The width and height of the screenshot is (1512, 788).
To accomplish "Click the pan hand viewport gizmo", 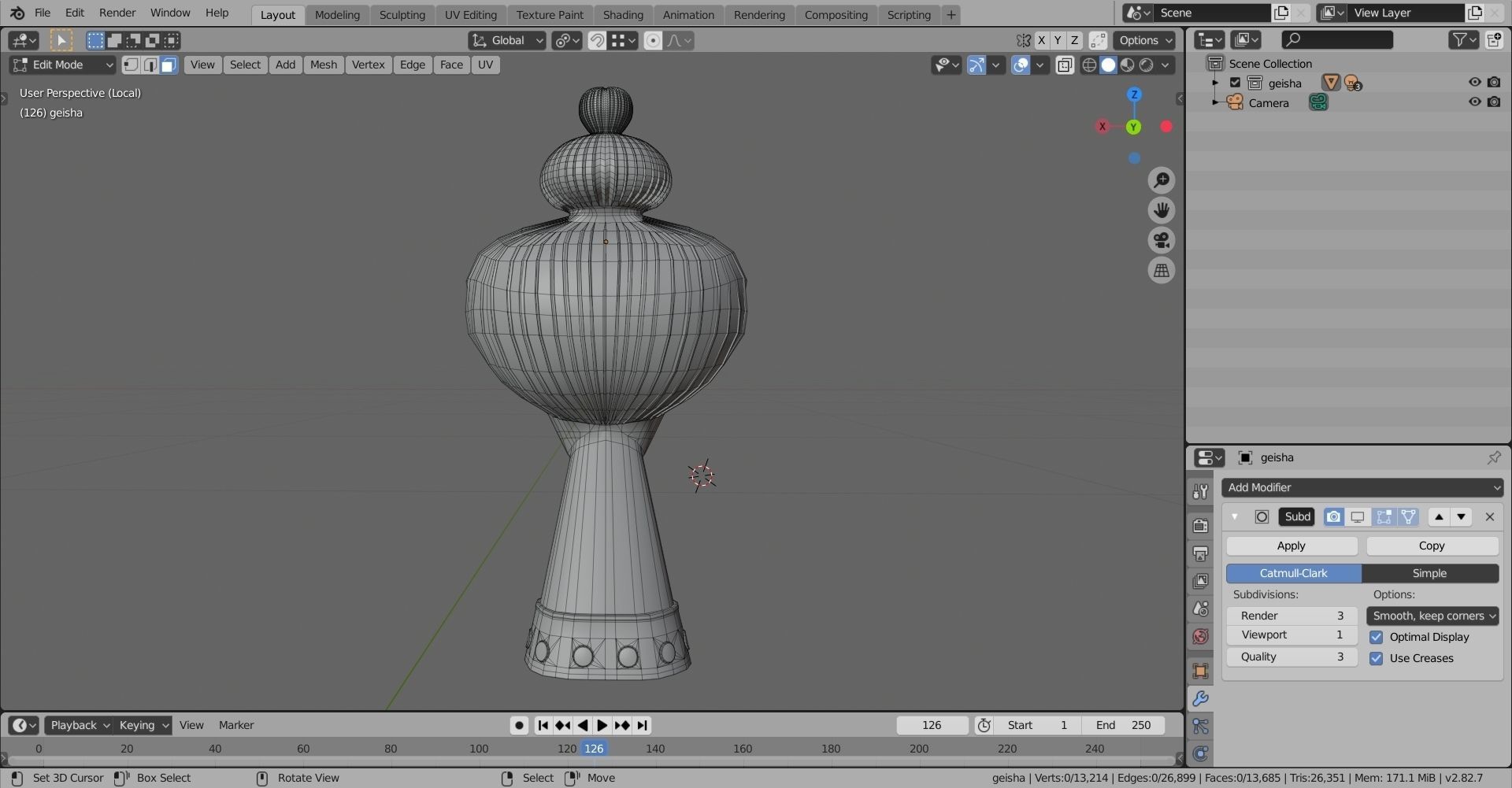I will [x=1162, y=210].
